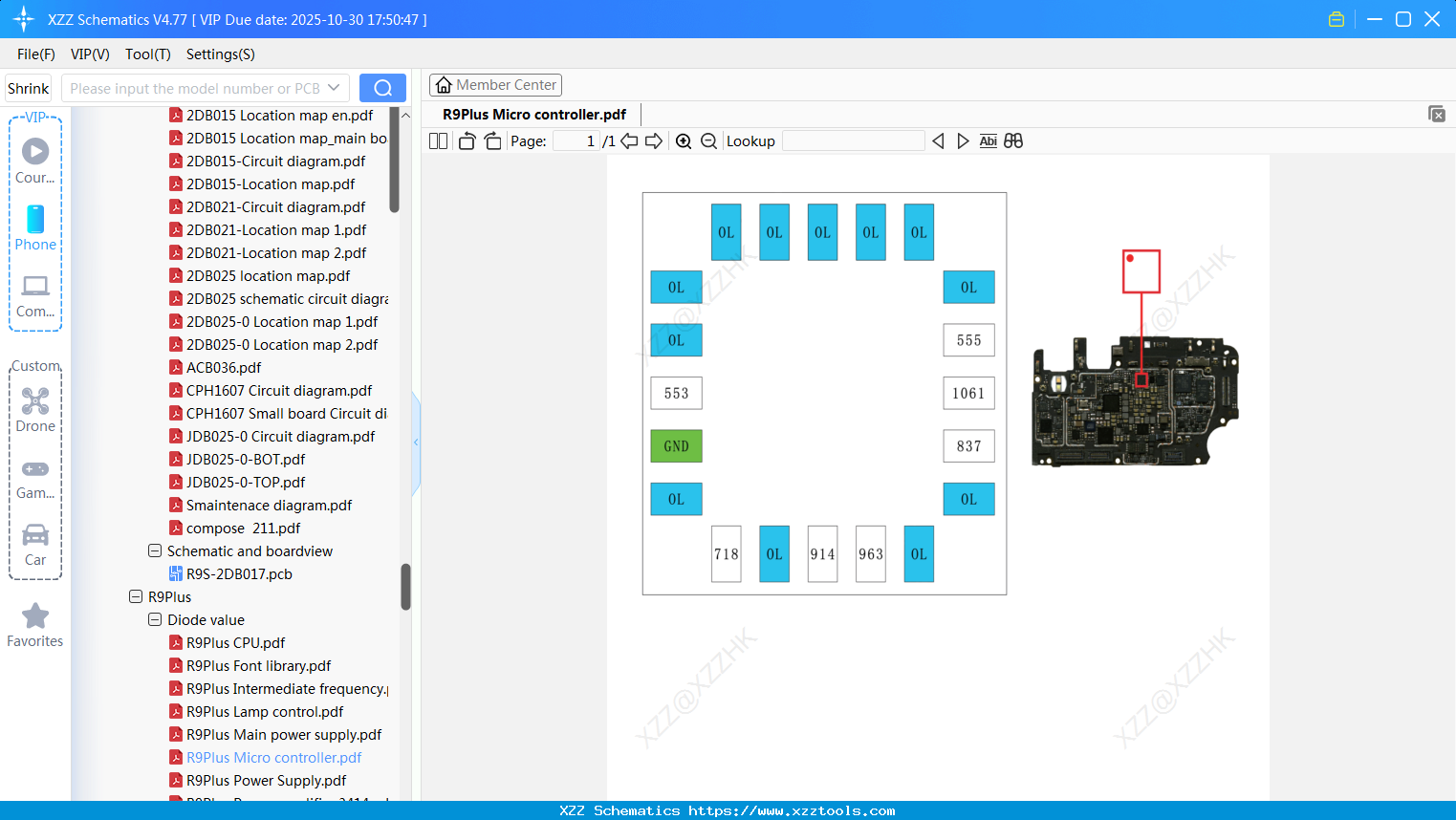Click the motherboard photo thumbnail
Viewport: 1456px width, 820px height.
click(x=1135, y=400)
